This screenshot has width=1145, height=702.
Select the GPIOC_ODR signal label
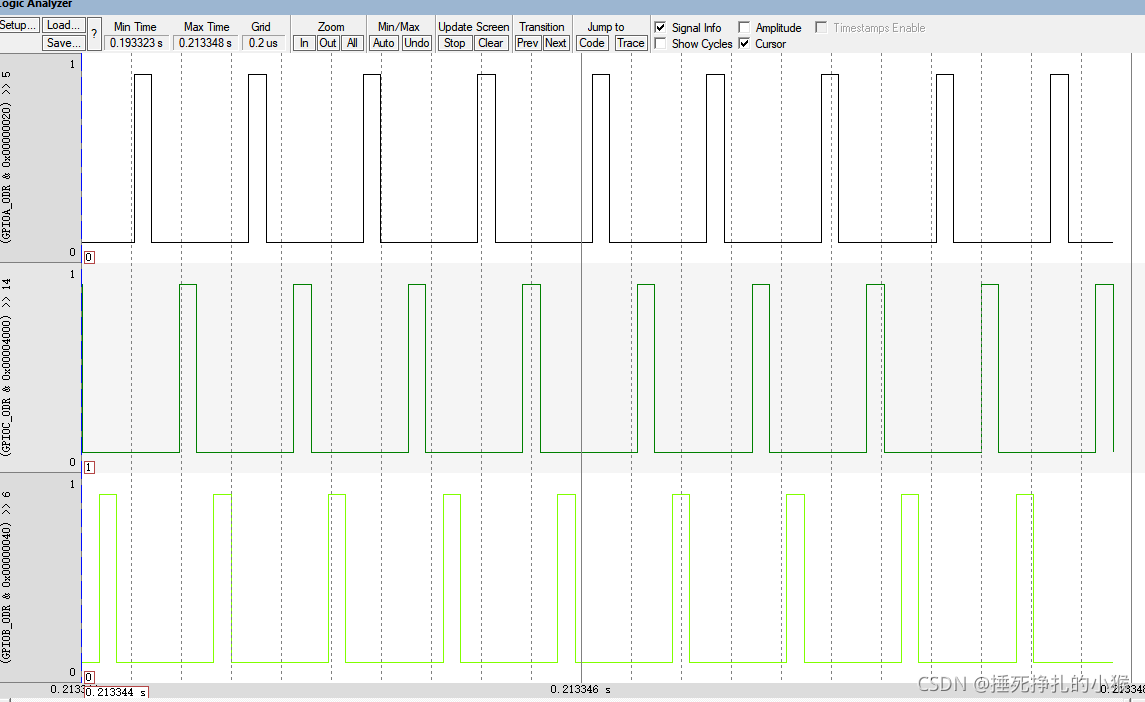[x=7, y=367]
